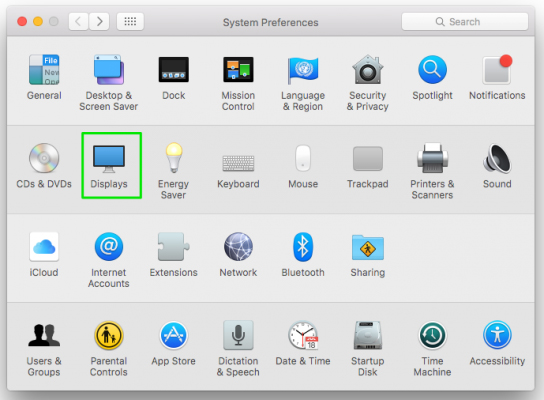Image resolution: width=544 pixels, height=400 pixels.
Task: Click the Show All grid button
Action: 130,22
